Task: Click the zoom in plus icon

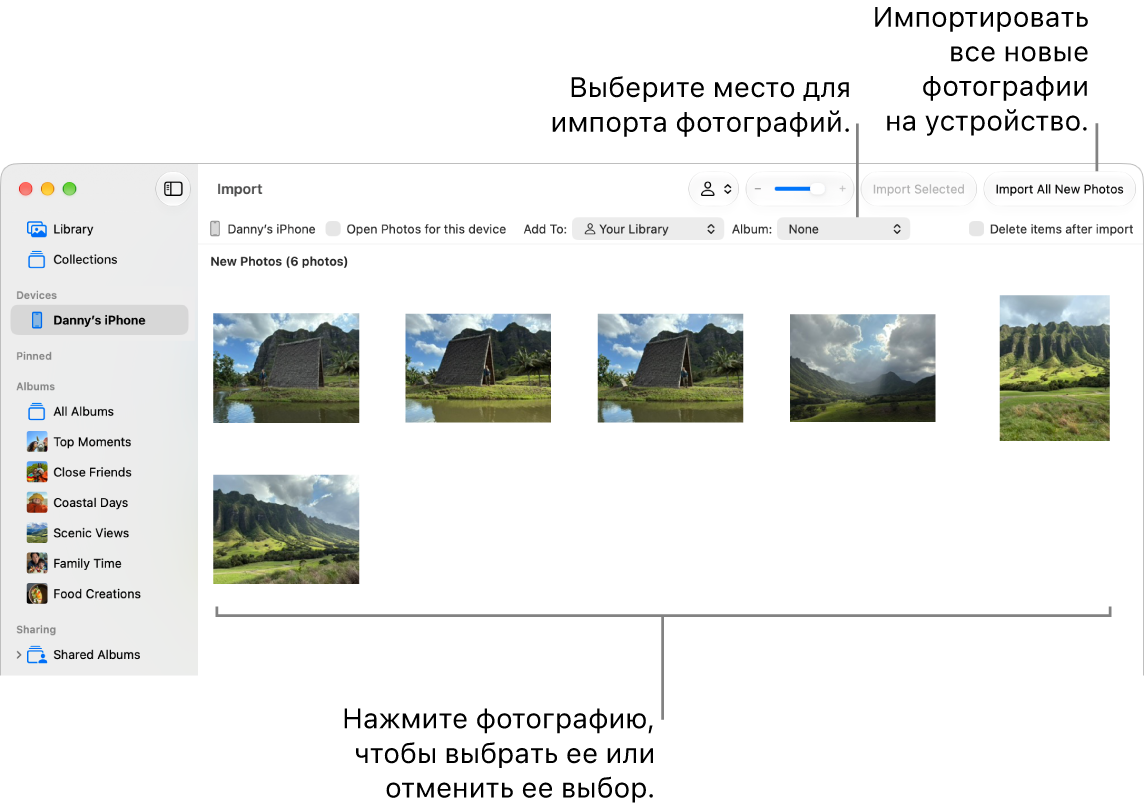Action: click(x=842, y=189)
